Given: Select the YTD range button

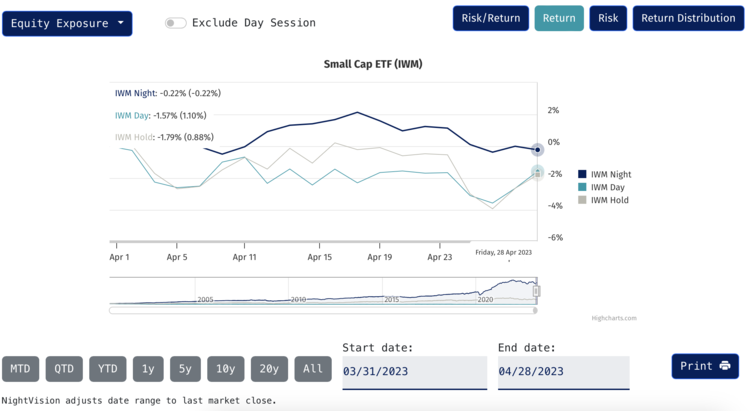Looking at the screenshot, I should pos(108,369).
